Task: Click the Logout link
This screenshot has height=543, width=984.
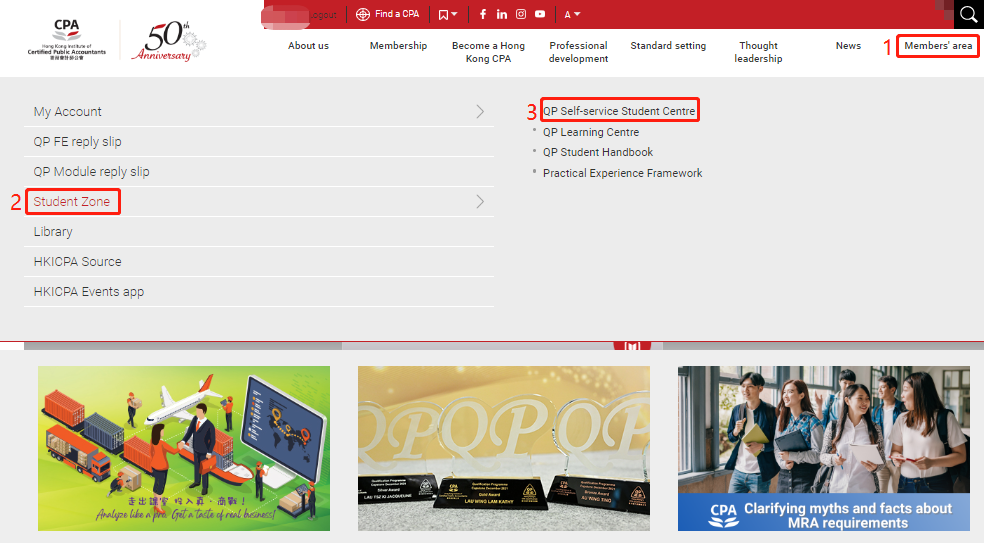Action: click(324, 15)
